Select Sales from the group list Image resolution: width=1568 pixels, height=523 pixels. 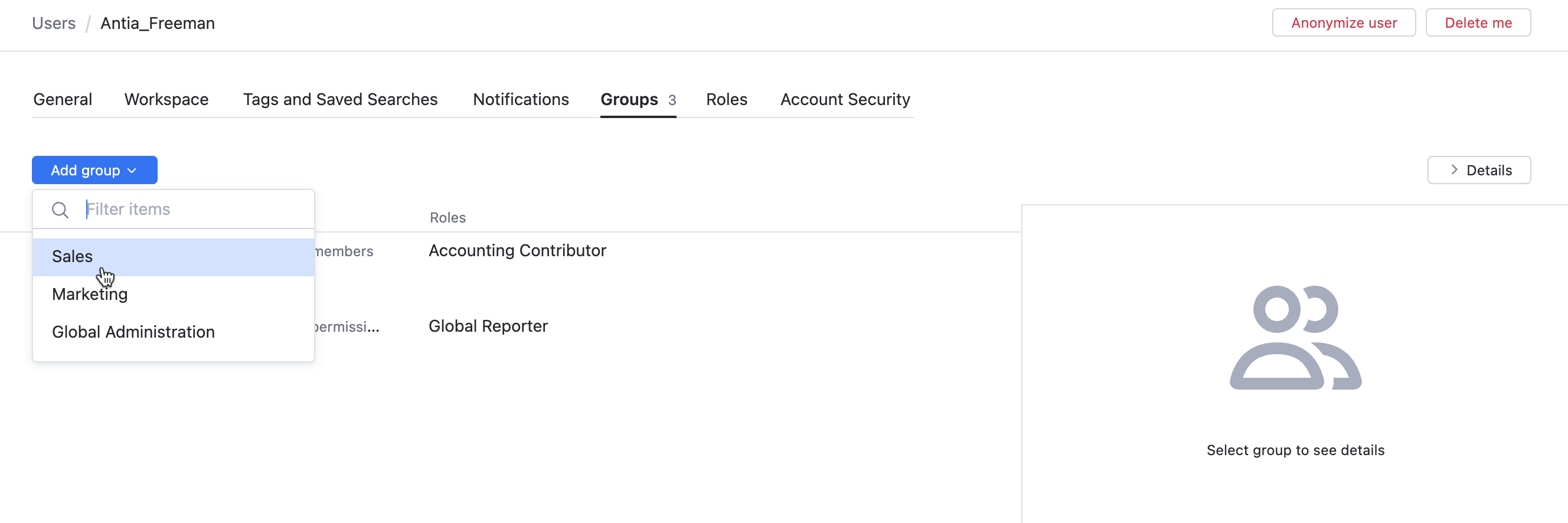click(x=73, y=256)
